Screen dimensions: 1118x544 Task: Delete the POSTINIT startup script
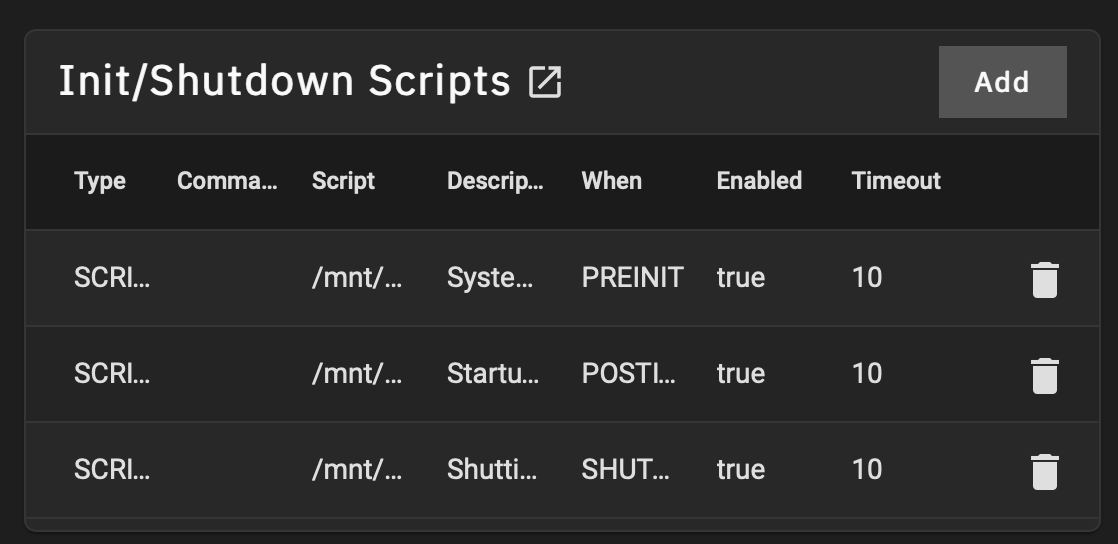coord(1044,375)
